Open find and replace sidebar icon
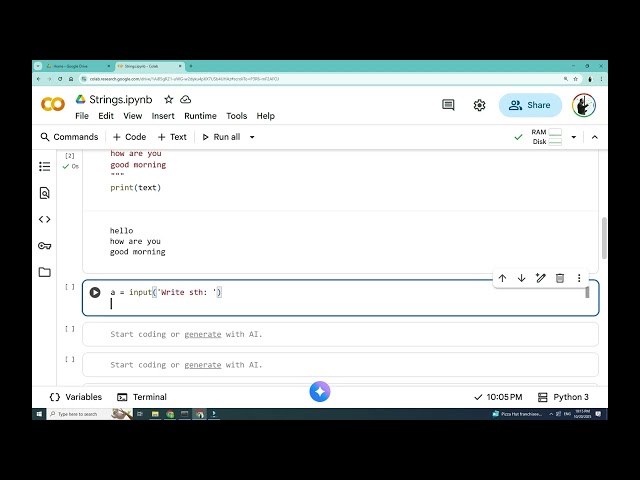The image size is (640, 480). click(x=44, y=193)
